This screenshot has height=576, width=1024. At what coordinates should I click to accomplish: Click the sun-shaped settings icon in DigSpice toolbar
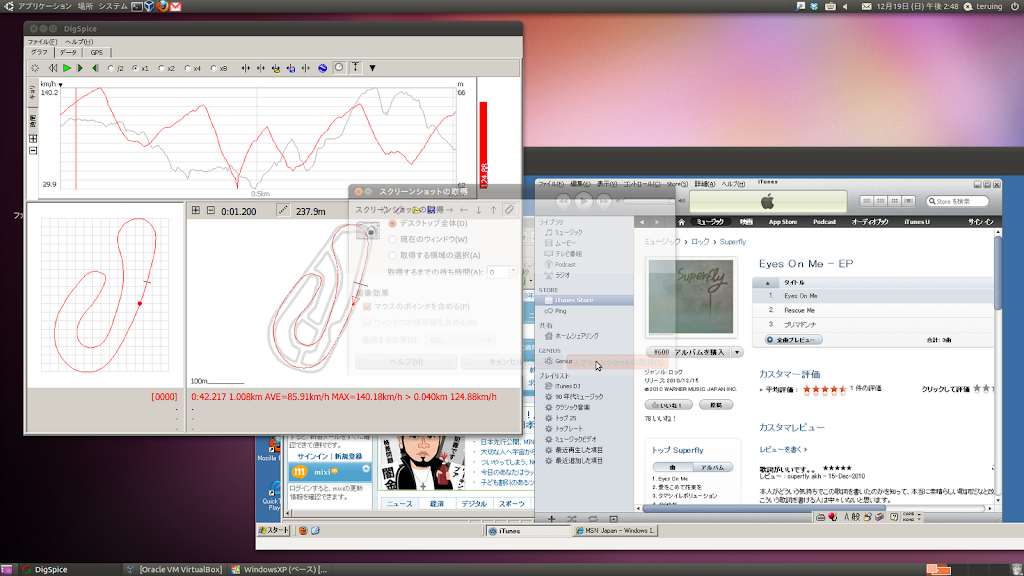pos(35,68)
